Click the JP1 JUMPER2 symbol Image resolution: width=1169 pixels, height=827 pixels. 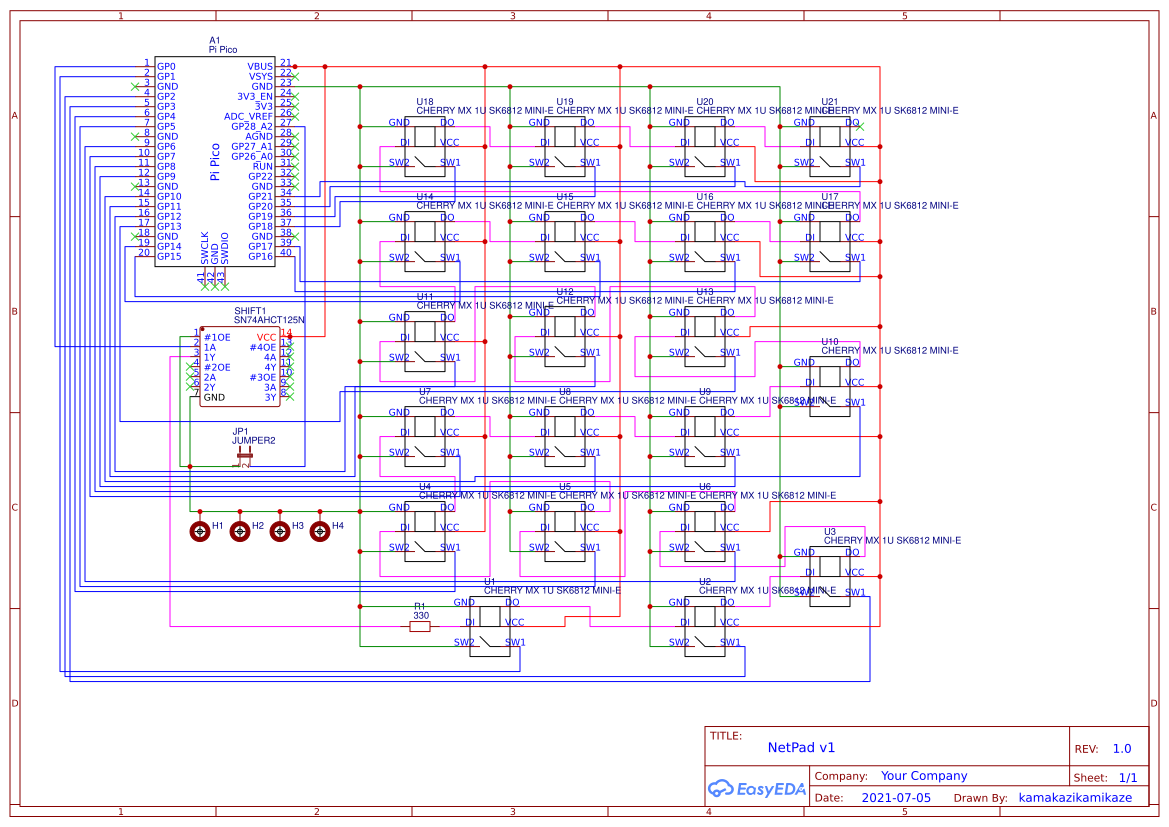[x=243, y=455]
